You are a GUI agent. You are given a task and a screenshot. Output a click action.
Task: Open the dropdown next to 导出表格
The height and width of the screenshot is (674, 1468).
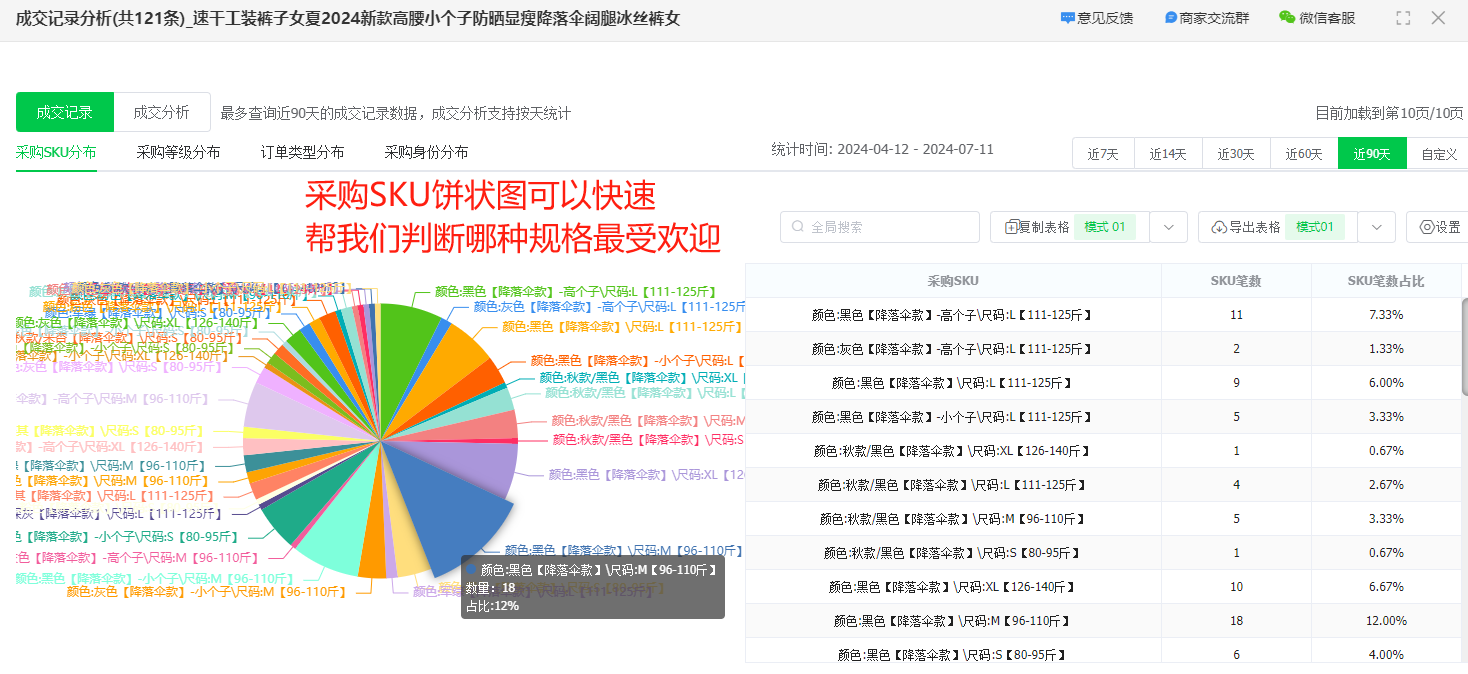(1377, 227)
